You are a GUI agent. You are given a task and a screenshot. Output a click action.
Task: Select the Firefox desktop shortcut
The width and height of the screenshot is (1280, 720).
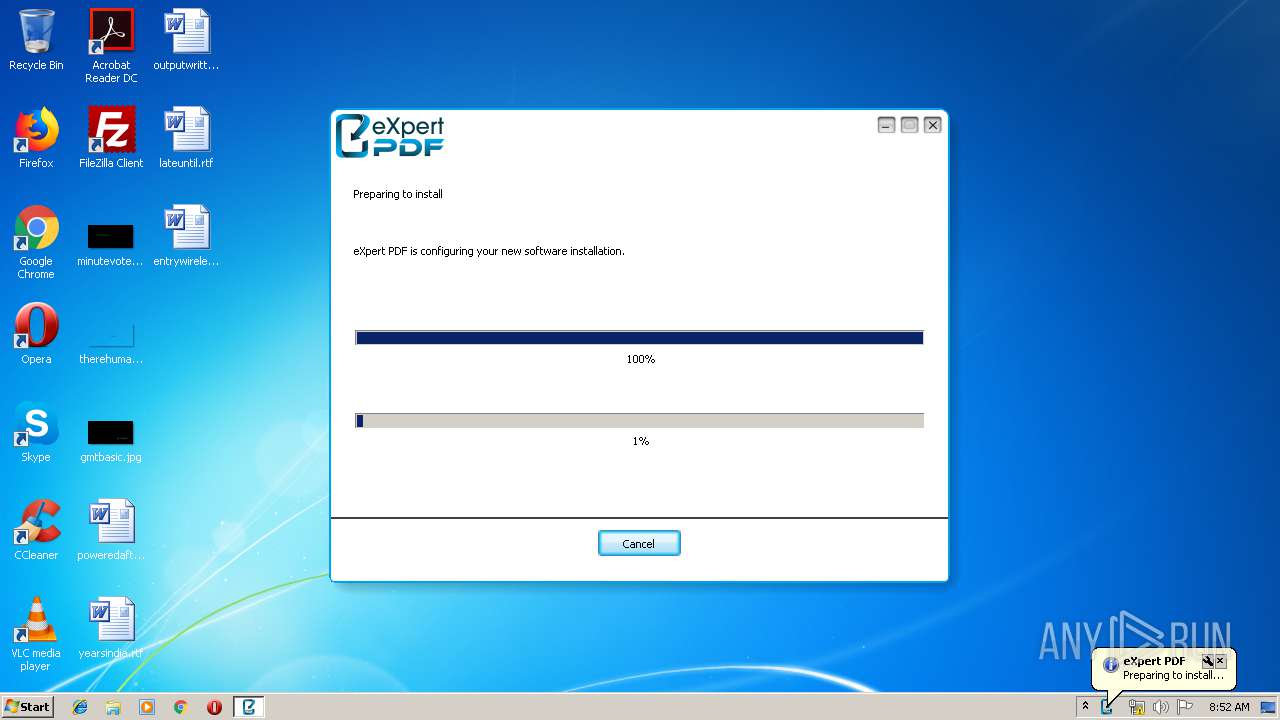pyautogui.click(x=36, y=138)
